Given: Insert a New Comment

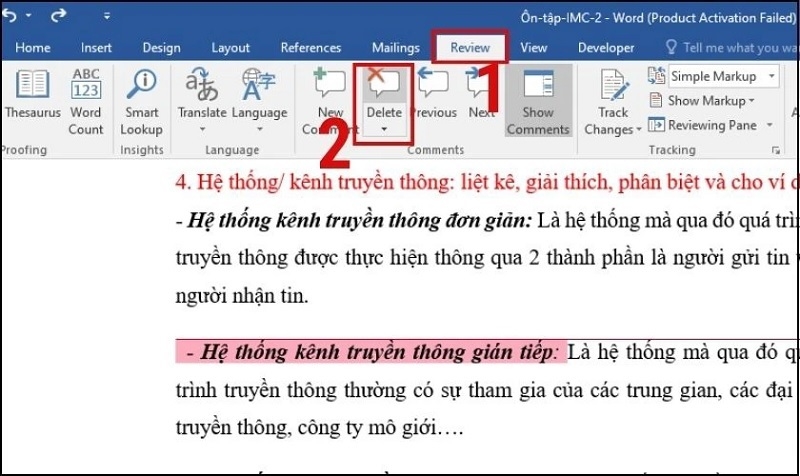Looking at the screenshot, I should [329, 96].
